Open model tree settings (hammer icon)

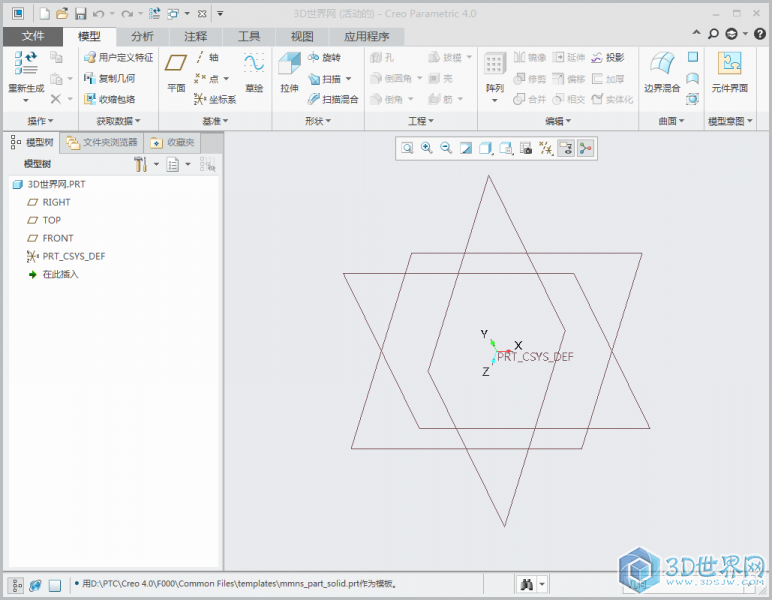tap(141, 164)
